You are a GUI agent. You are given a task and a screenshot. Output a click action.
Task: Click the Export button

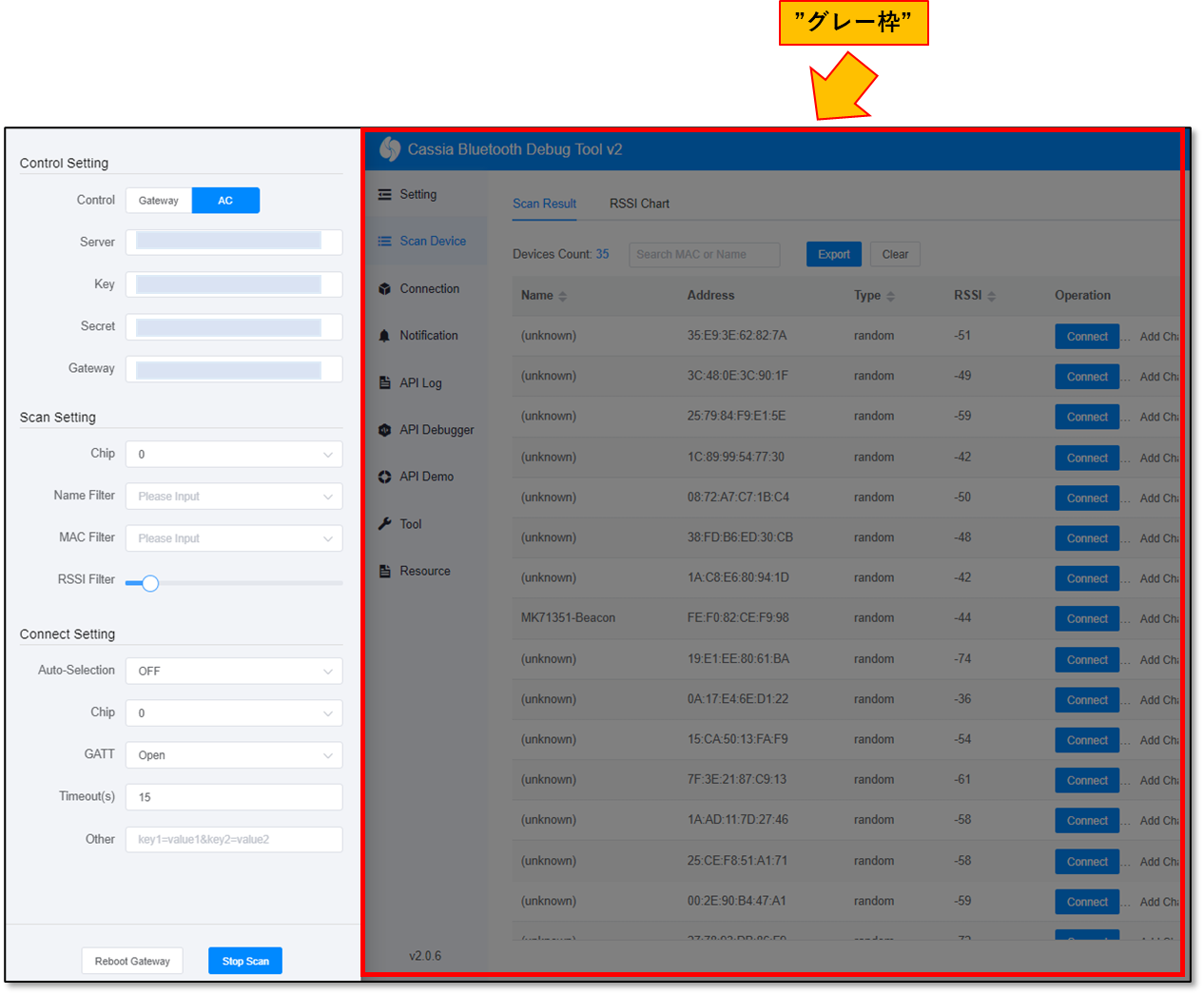point(834,255)
